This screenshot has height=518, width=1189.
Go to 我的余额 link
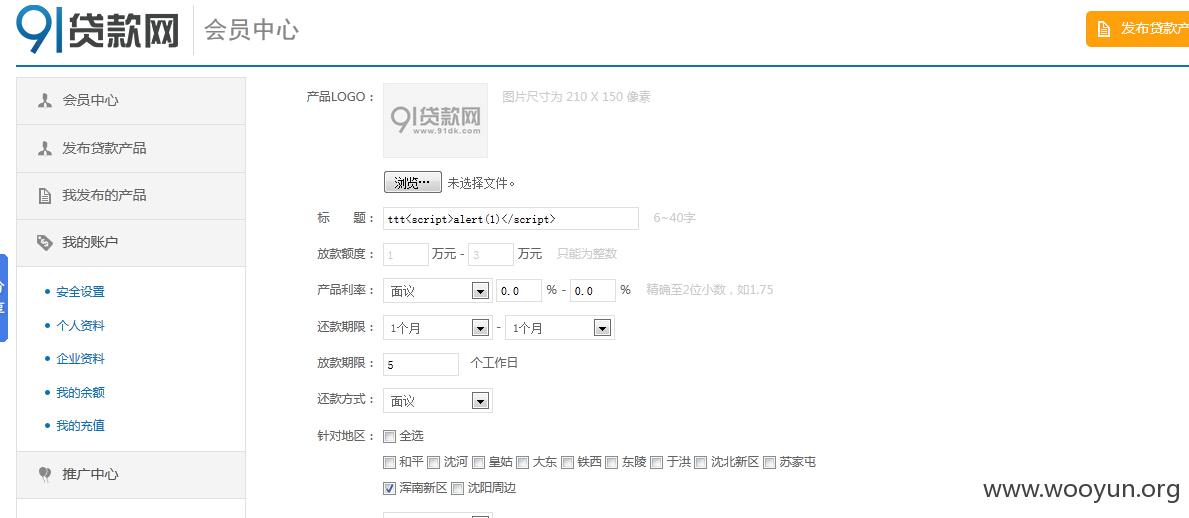pyautogui.click(x=80, y=392)
